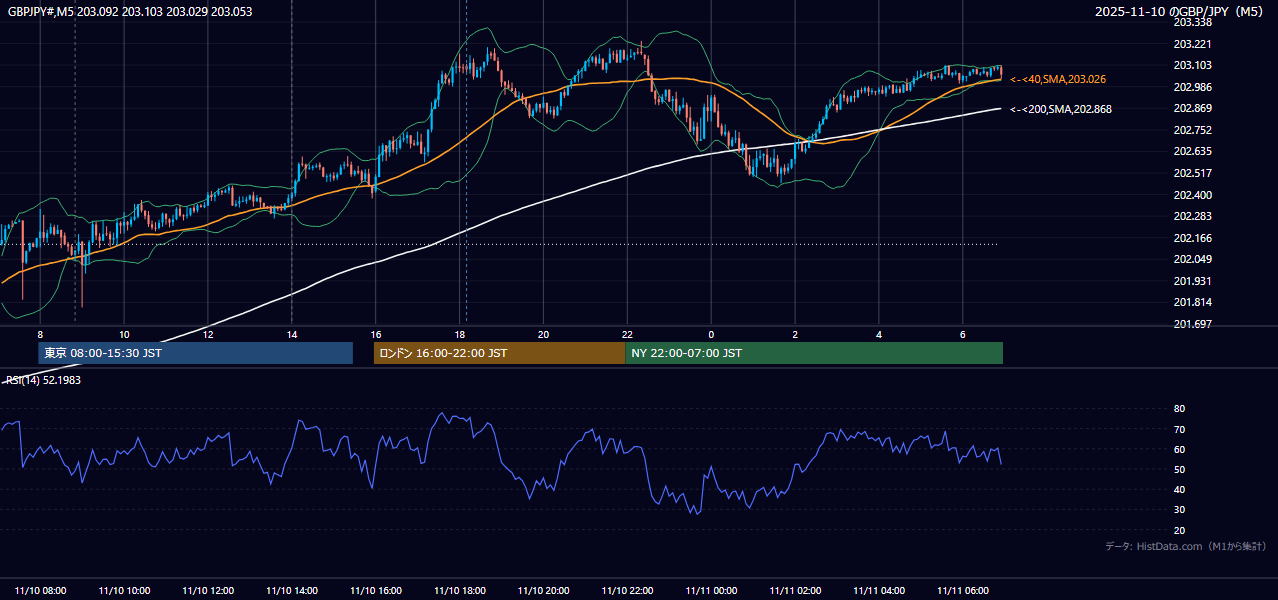Click RSI scale level 80

pyautogui.click(x=1179, y=409)
